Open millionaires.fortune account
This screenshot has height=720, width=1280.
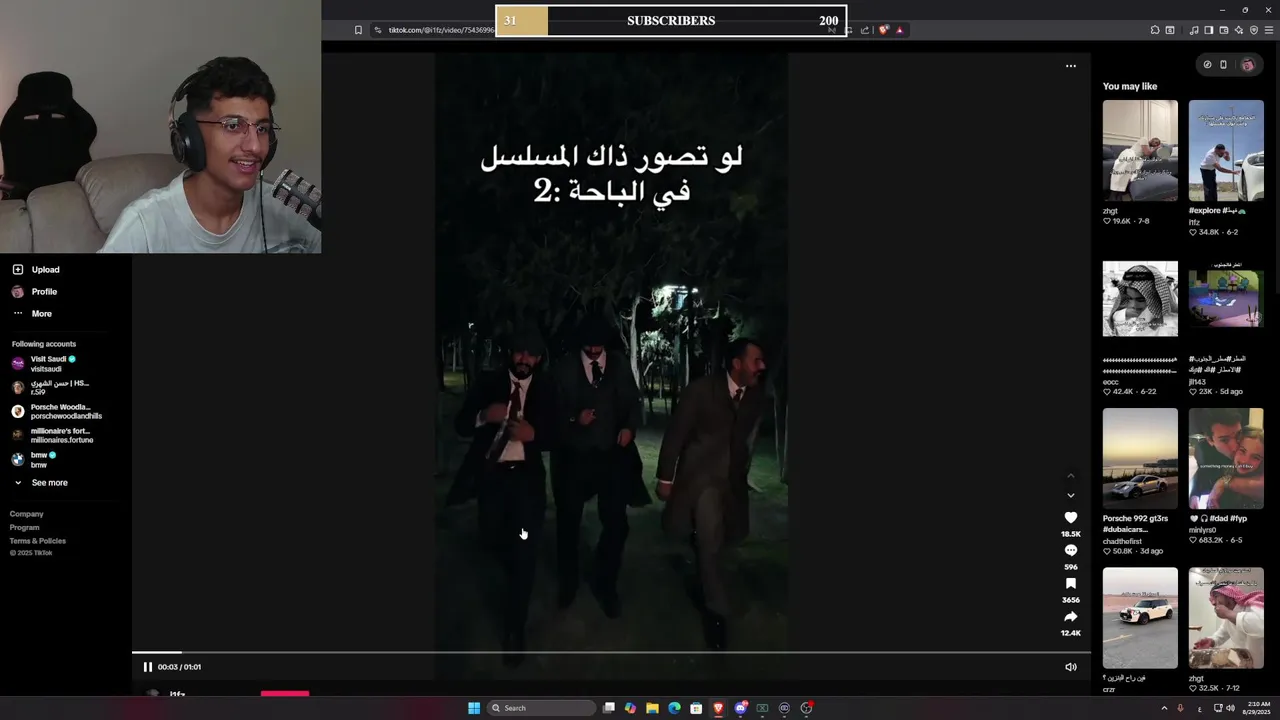(x=52, y=436)
